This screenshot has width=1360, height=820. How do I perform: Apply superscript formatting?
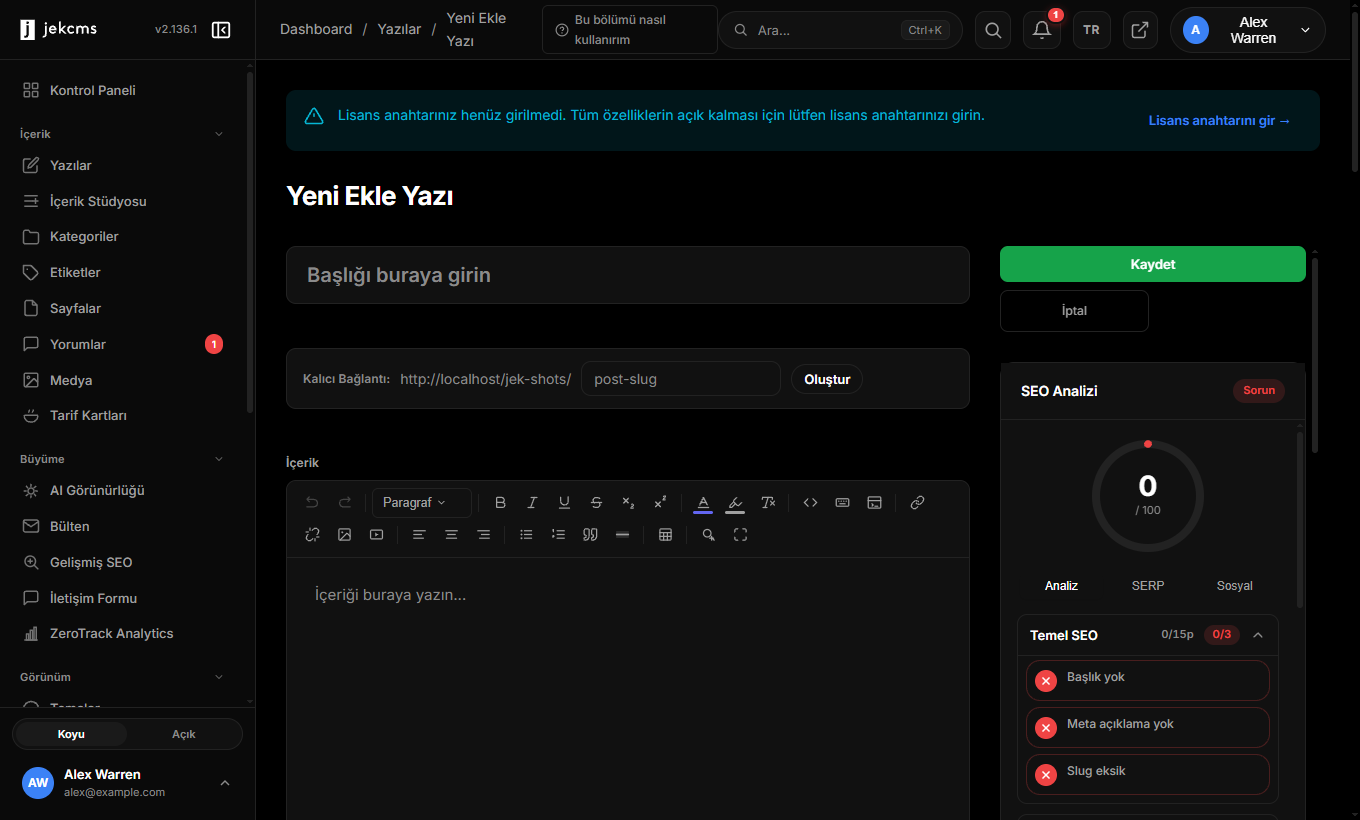(x=660, y=503)
